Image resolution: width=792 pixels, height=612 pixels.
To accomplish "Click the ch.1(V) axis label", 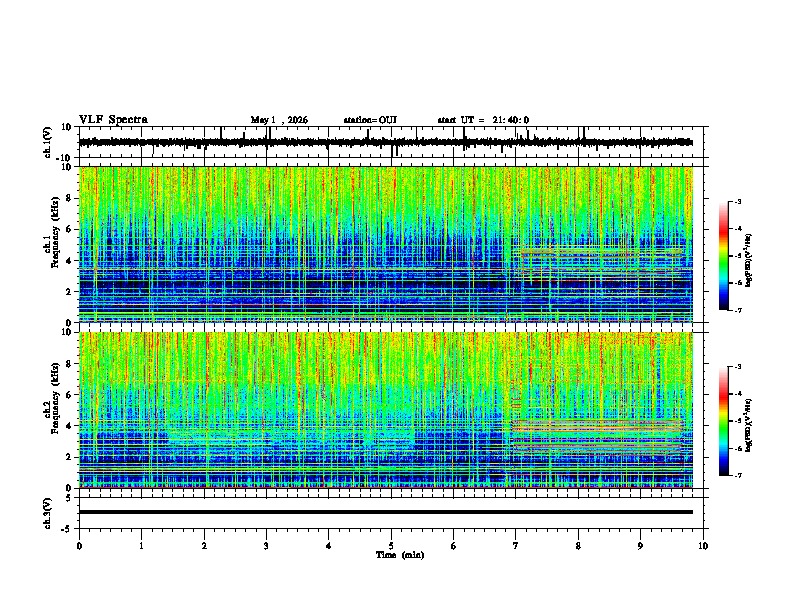I will 48,142.
